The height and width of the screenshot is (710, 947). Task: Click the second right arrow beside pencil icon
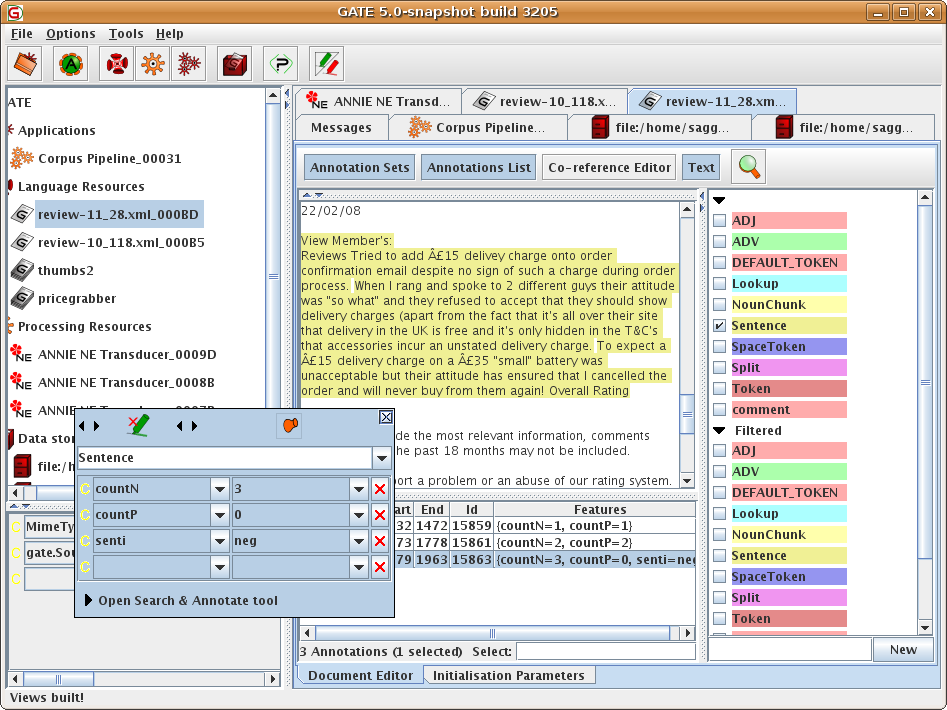point(194,426)
